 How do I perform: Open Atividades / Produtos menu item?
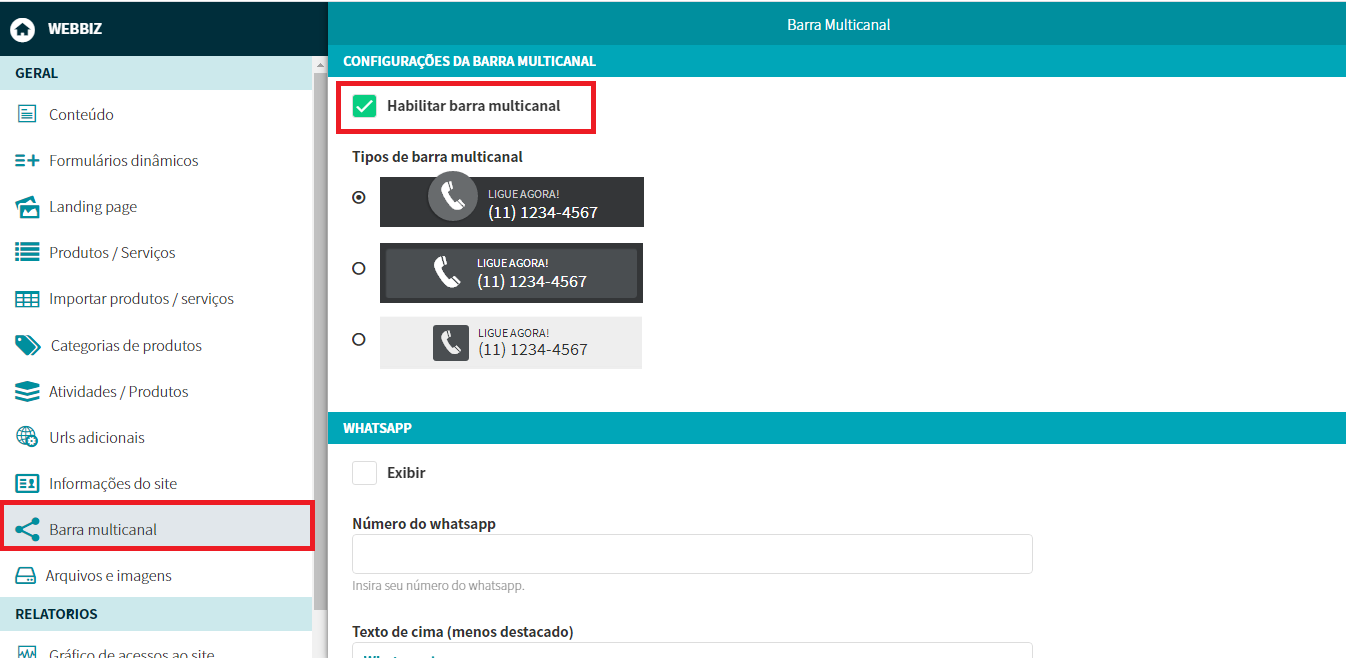pyautogui.click(x=118, y=391)
